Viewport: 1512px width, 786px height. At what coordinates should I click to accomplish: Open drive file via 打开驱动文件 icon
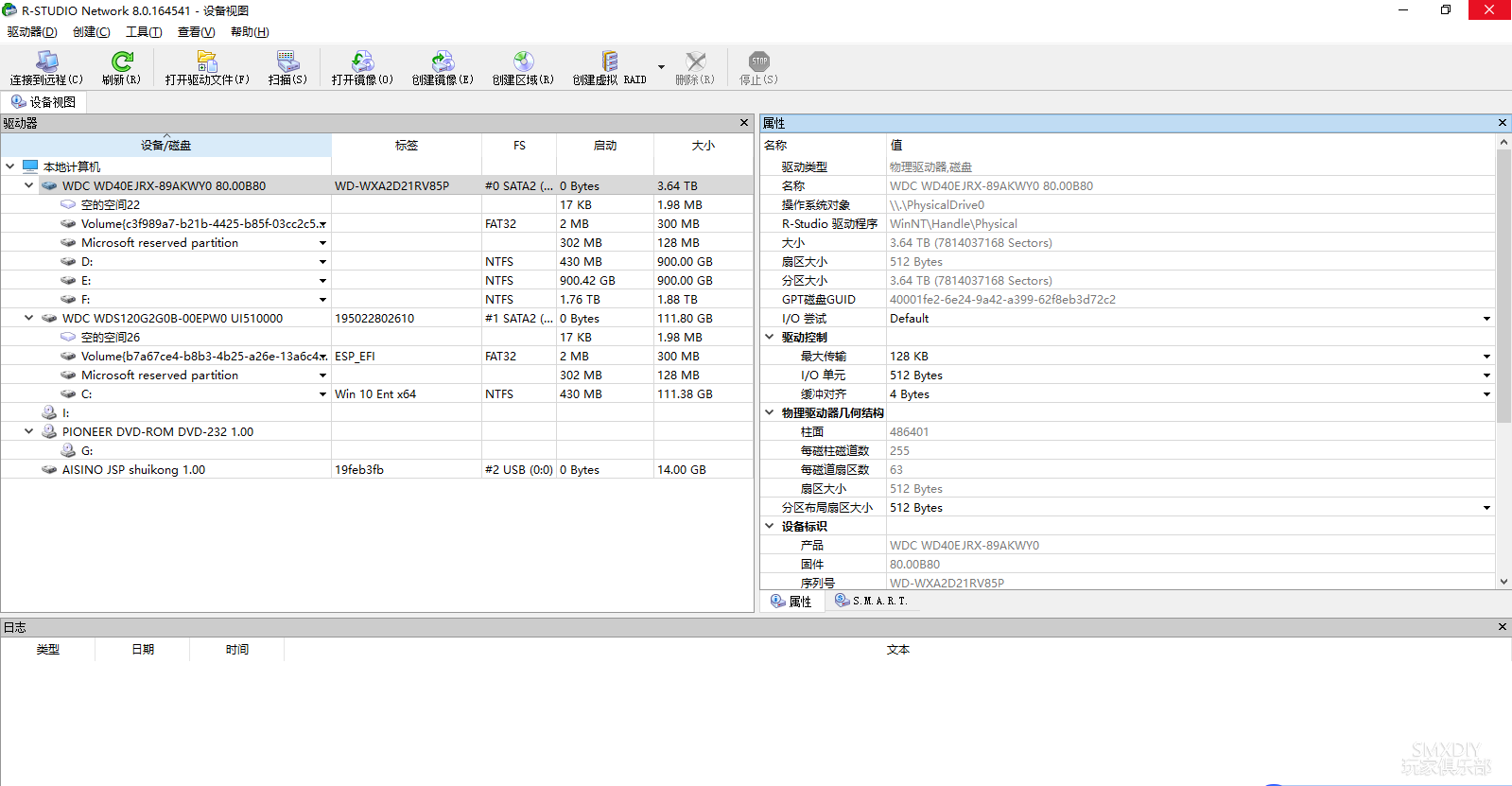coord(207,68)
